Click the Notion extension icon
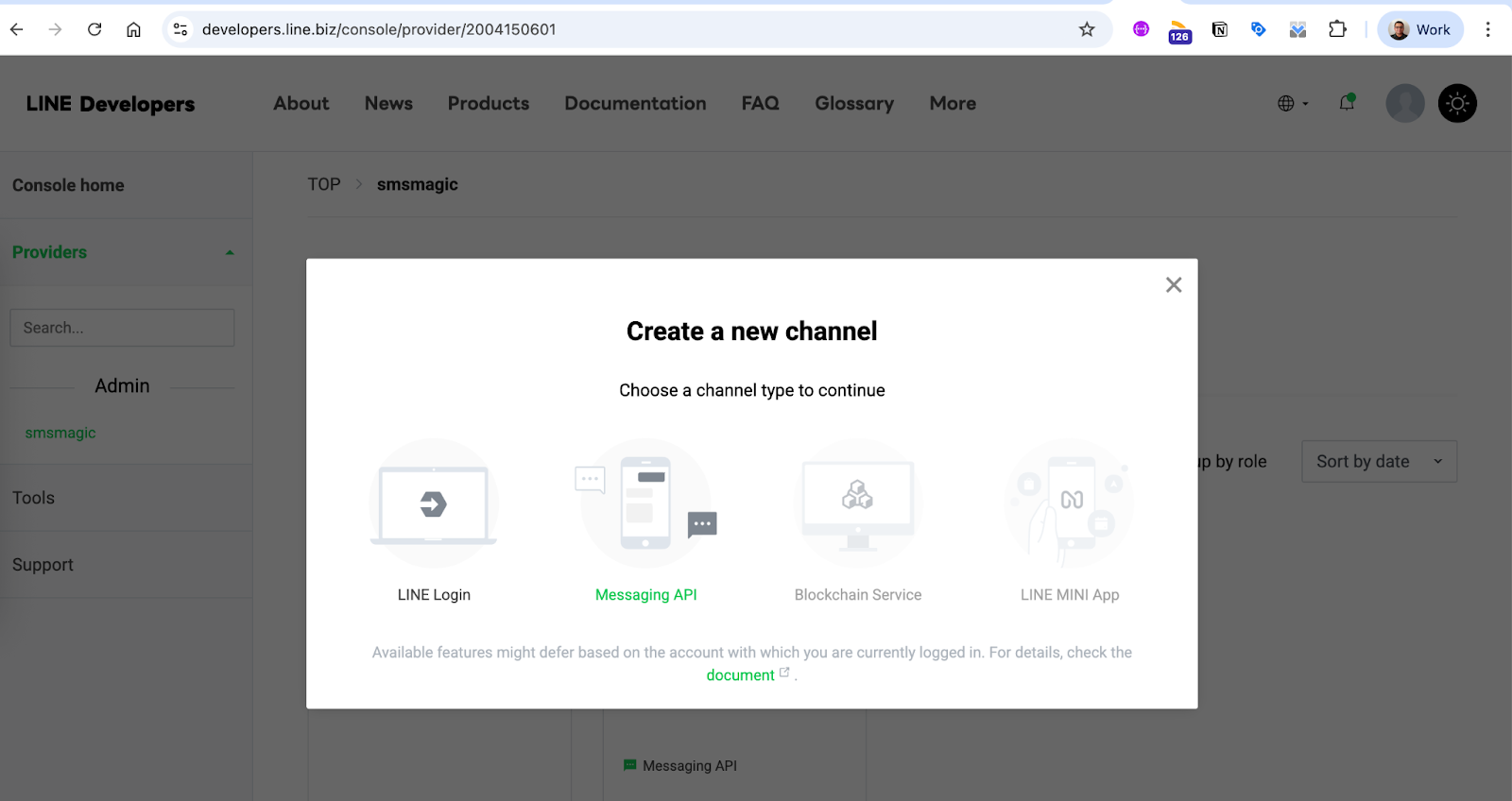This screenshot has width=1512, height=801. coord(1220,29)
